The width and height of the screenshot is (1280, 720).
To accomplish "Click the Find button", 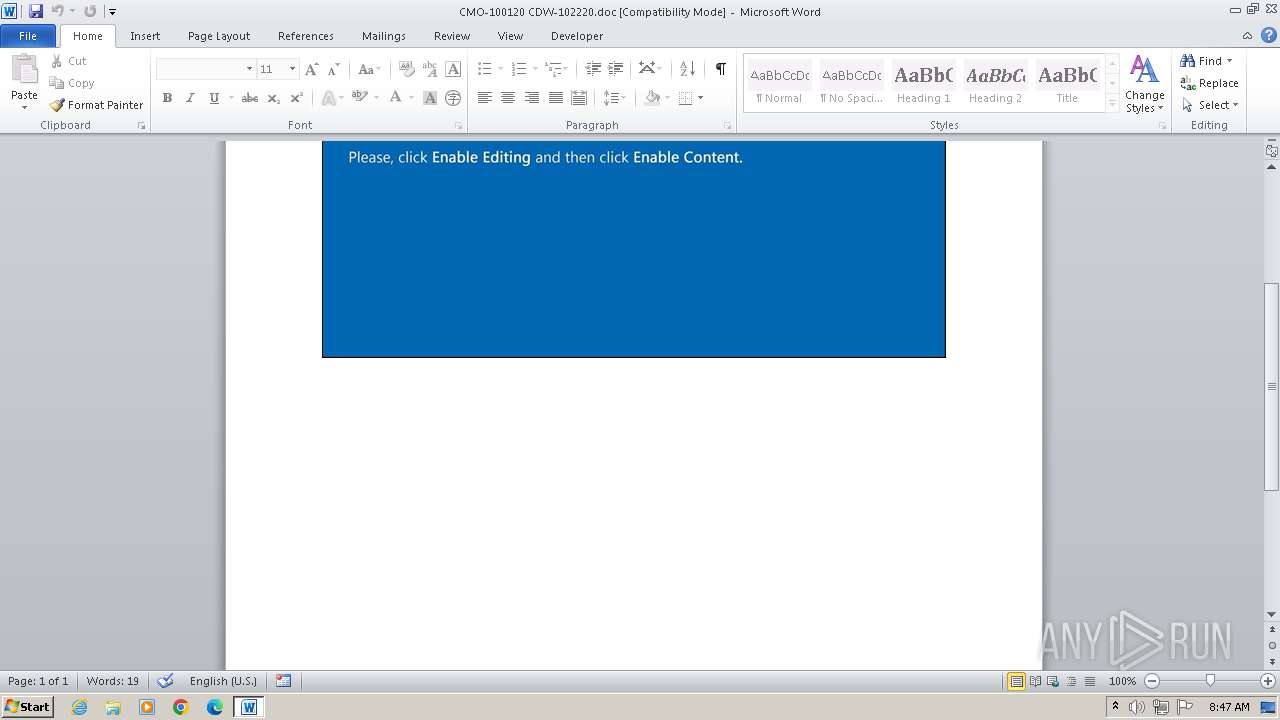I will point(1202,61).
